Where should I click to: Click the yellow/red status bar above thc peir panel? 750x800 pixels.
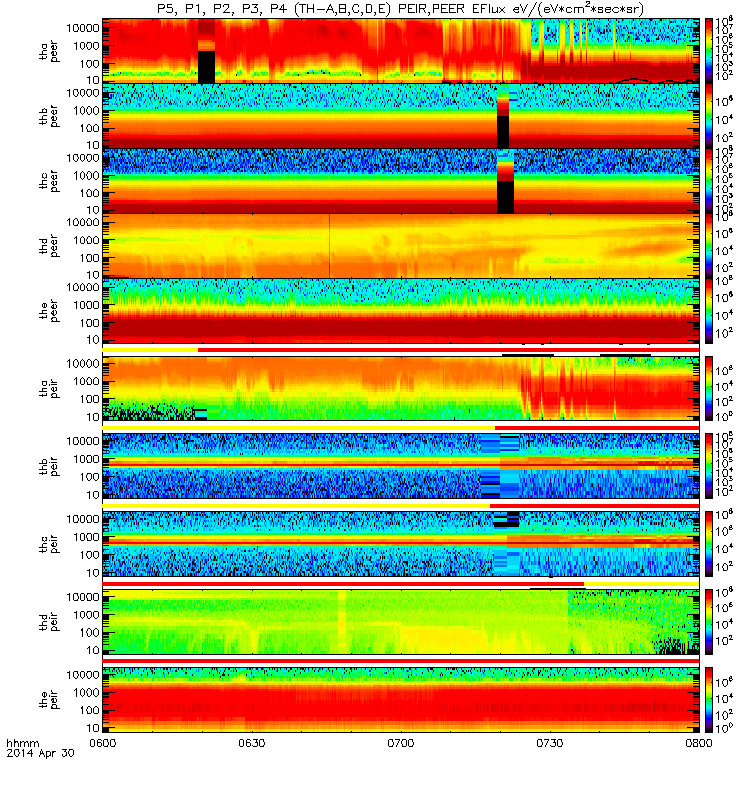tap(401, 506)
